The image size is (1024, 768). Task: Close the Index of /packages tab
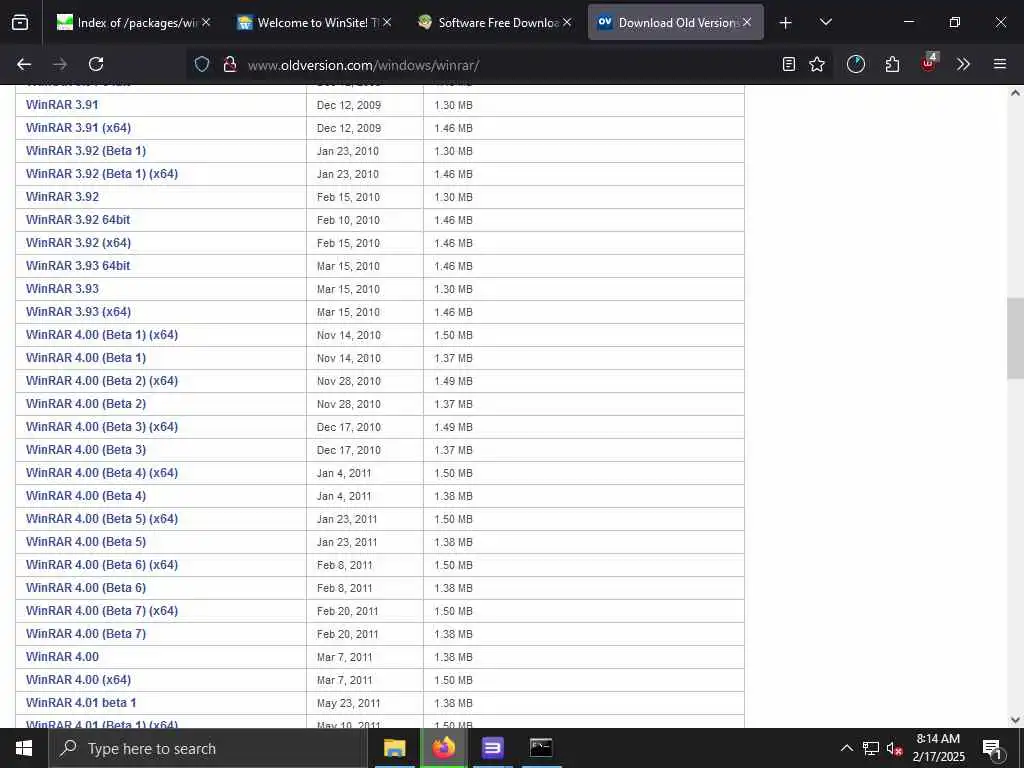pos(206,22)
